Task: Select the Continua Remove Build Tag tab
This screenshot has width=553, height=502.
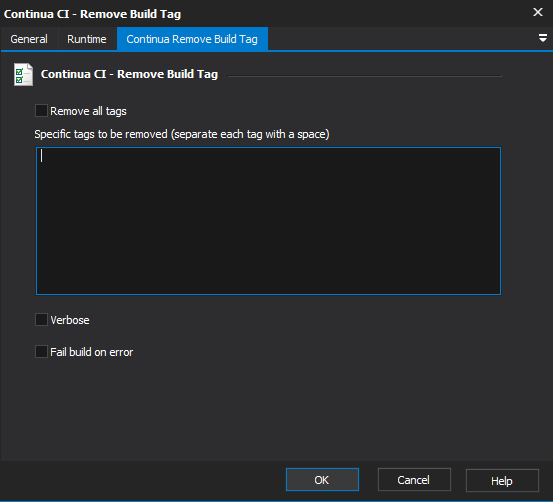Action: pos(192,39)
